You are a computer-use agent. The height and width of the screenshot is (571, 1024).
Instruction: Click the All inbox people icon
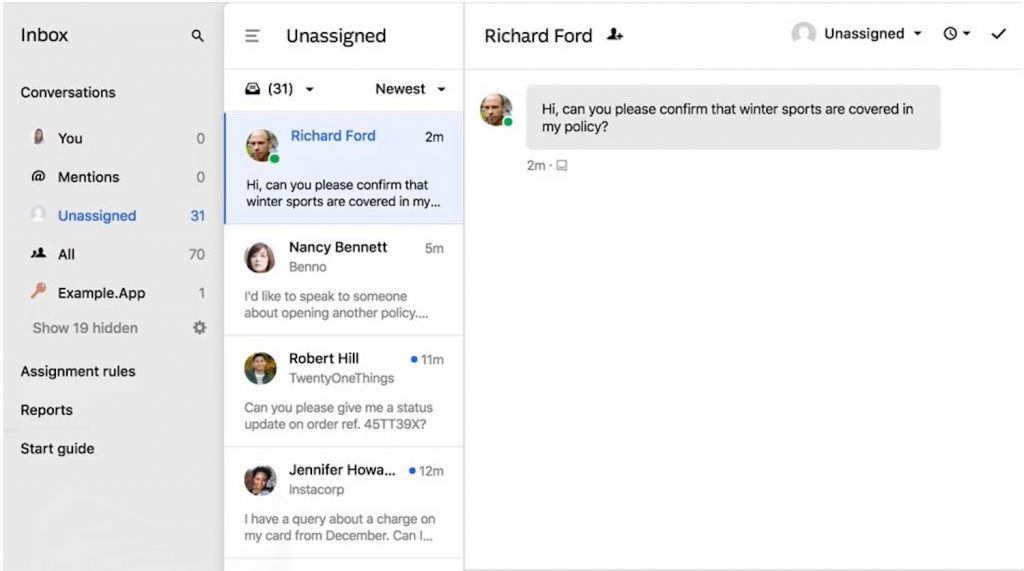[x=39, y=254]
